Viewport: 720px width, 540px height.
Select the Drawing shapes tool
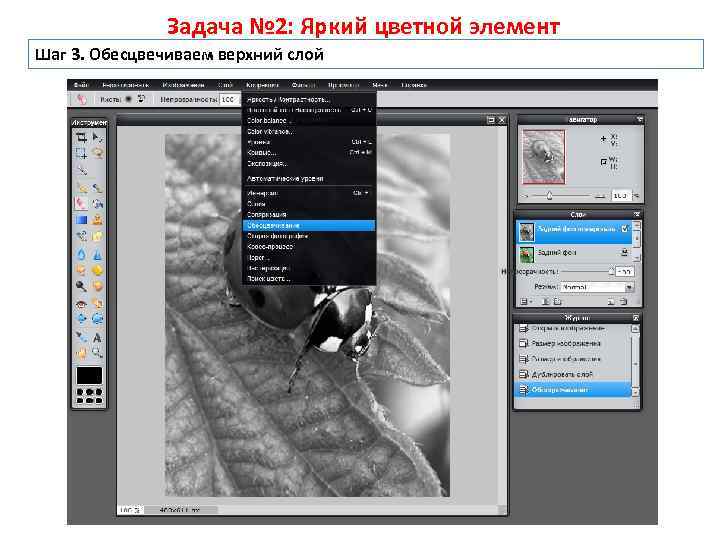point(97,236)
